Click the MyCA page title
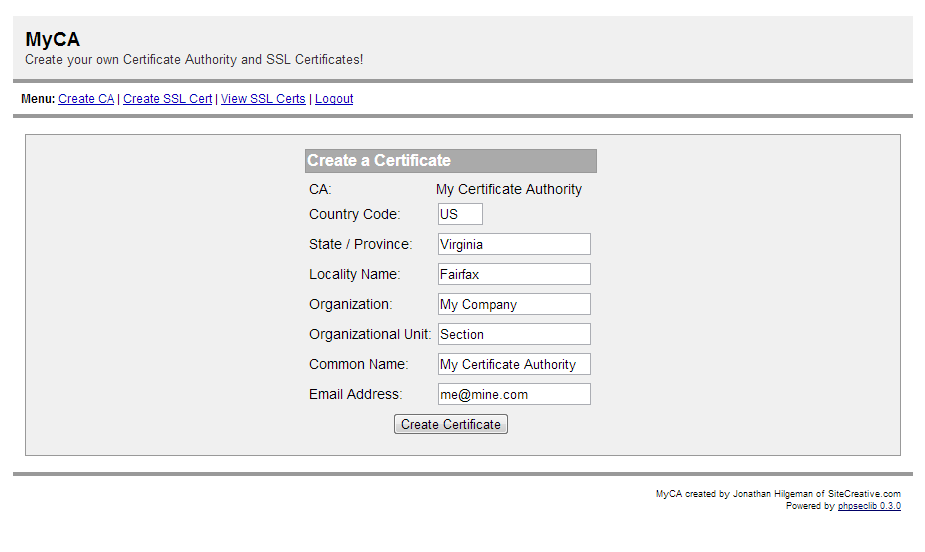925x552 pixels. pos(53,40)
